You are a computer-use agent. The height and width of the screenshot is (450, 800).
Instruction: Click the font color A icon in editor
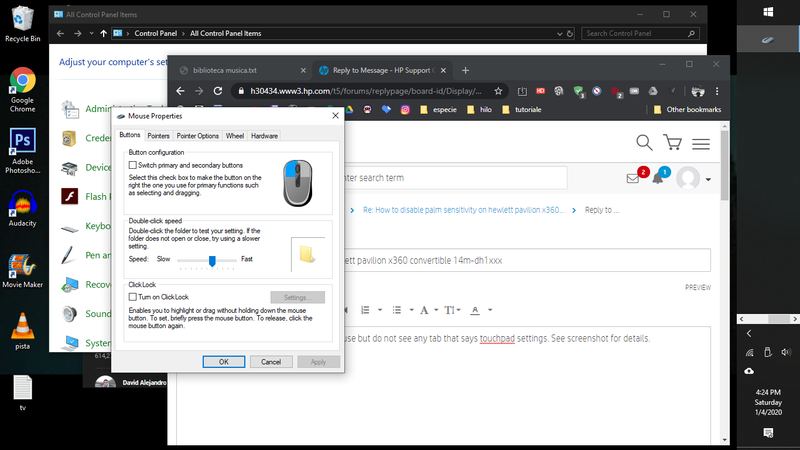475,310
